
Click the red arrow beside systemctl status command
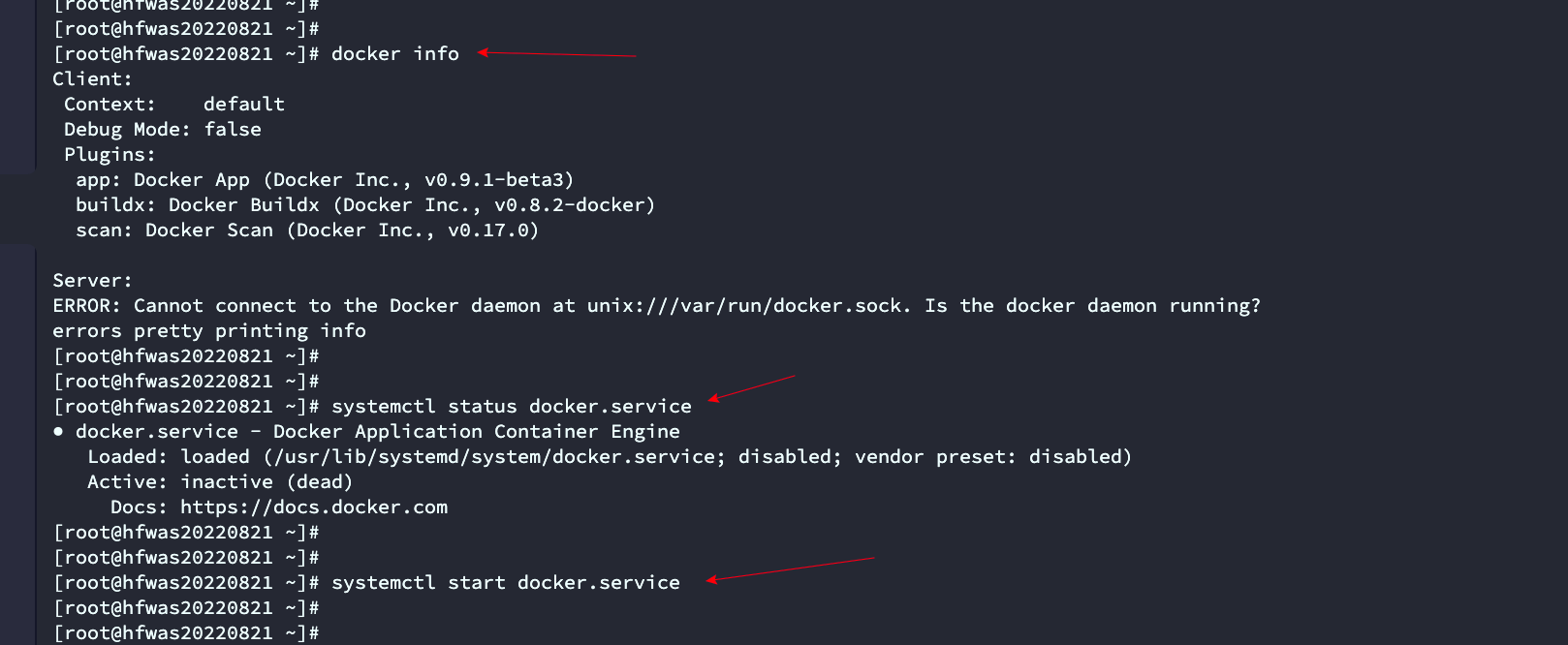click(x=751, y=387)
